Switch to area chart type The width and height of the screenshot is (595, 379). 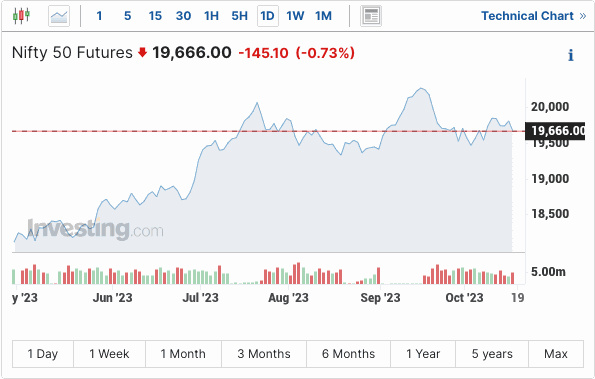click(59, 16)
